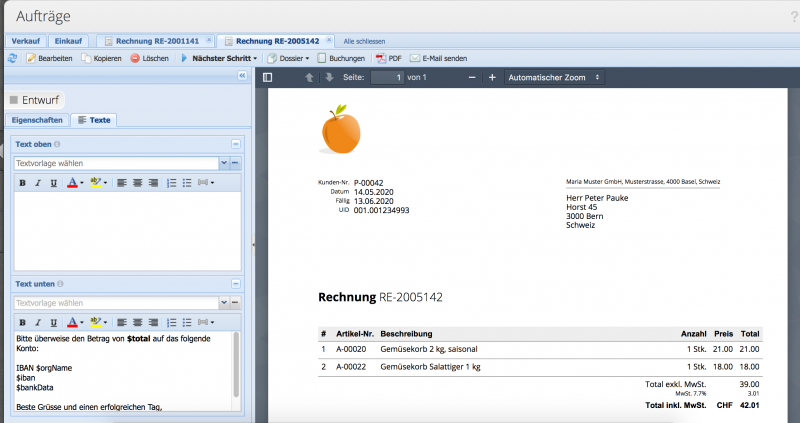The image size is (800, 423).
Task: Open Textvorlage dropdown in Text oben
Action: 224,163
